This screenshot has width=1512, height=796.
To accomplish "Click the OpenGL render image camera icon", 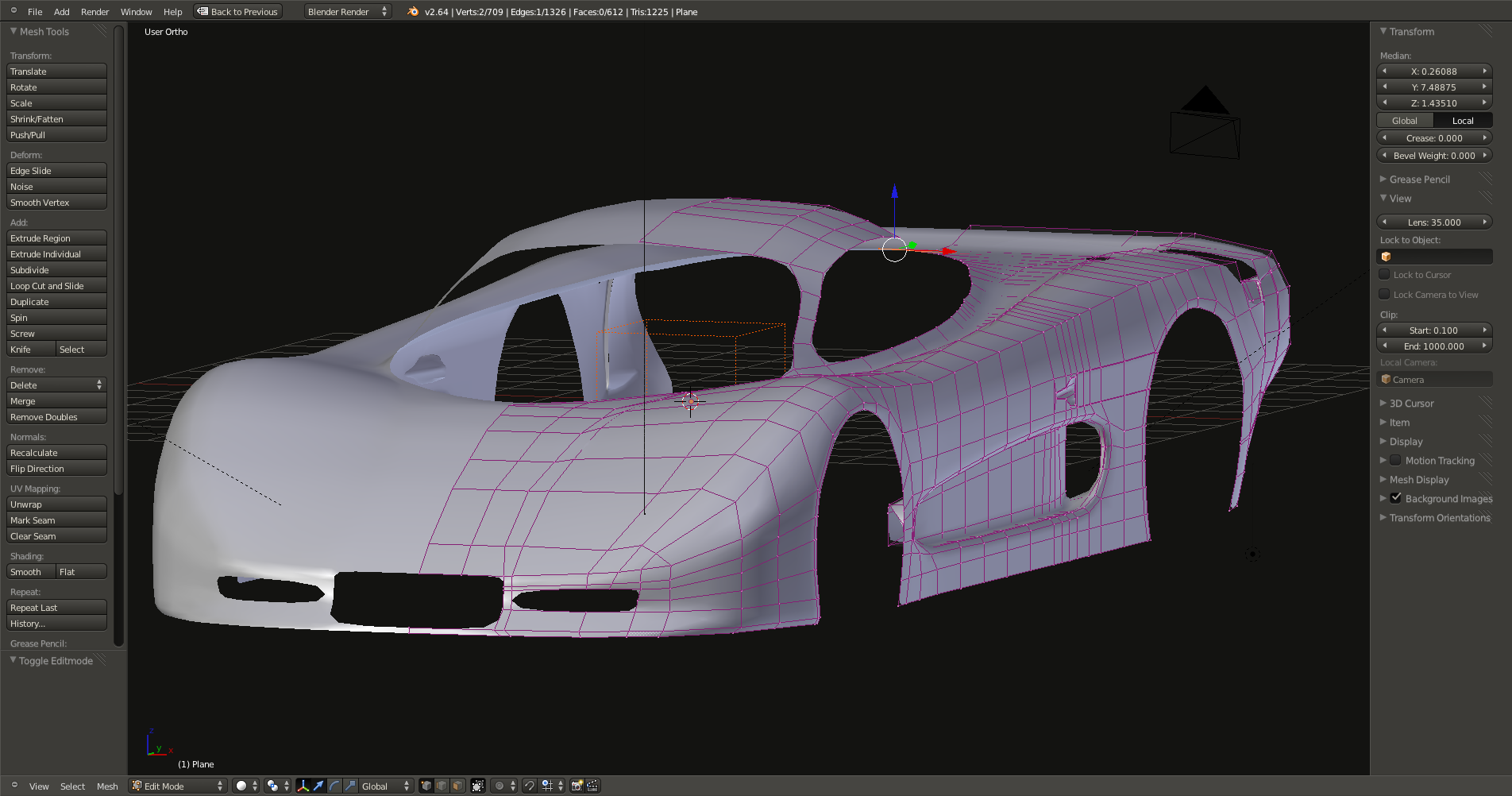I will (577, 786).
